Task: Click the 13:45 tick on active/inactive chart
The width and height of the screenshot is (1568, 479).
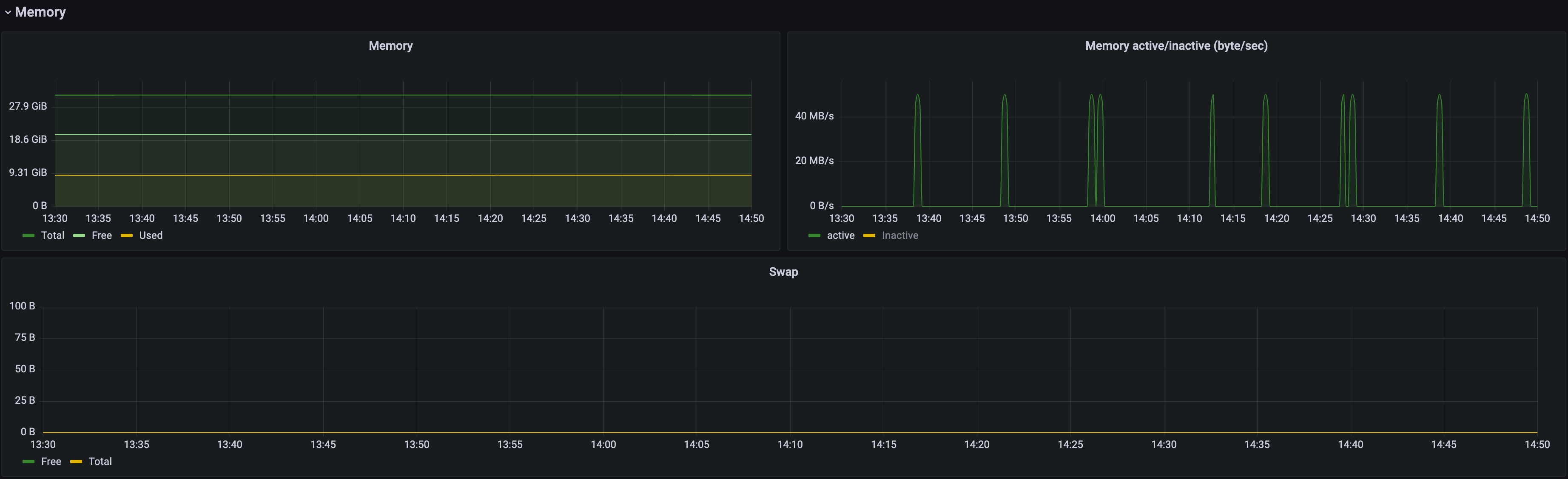Action: (x=972, y=218)
